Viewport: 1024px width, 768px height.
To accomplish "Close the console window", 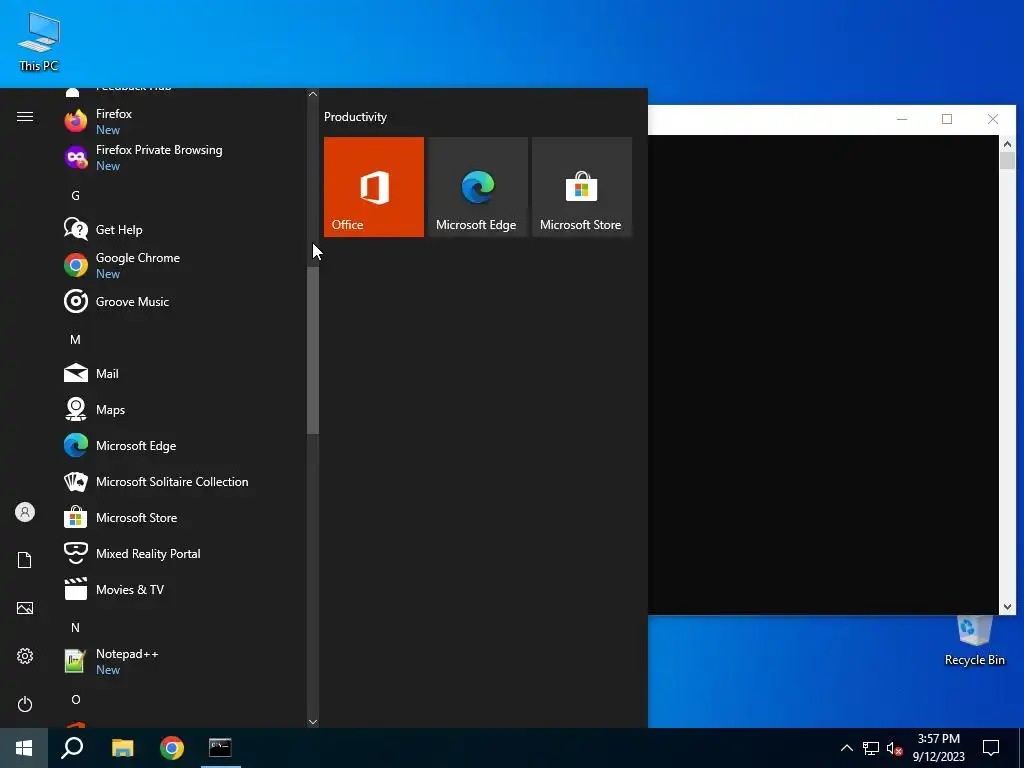I will [993, 119].
